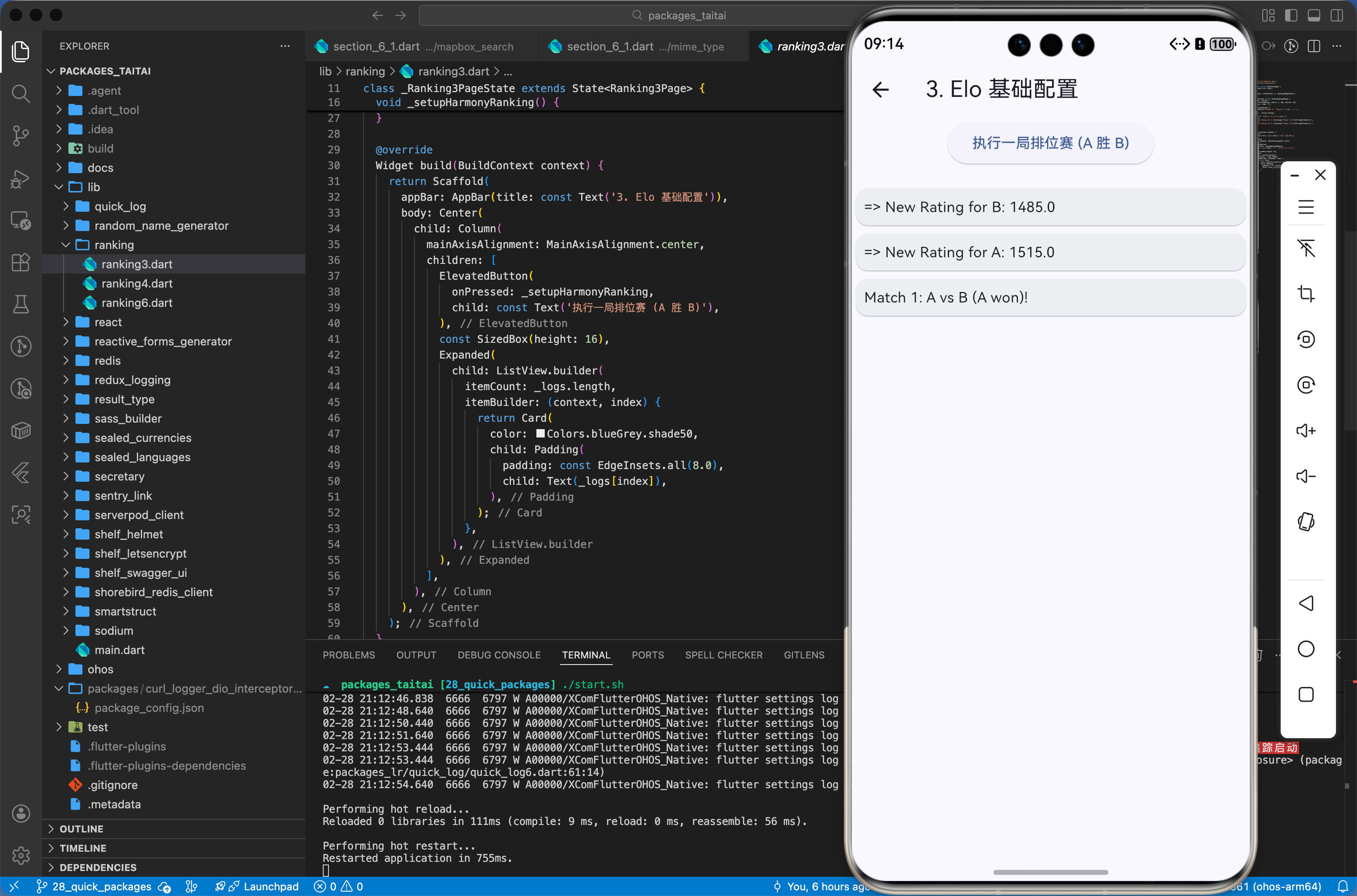Open the Extensions view icon
Viewport: 1357px width, 896px height.
click(x=21, y=262)
